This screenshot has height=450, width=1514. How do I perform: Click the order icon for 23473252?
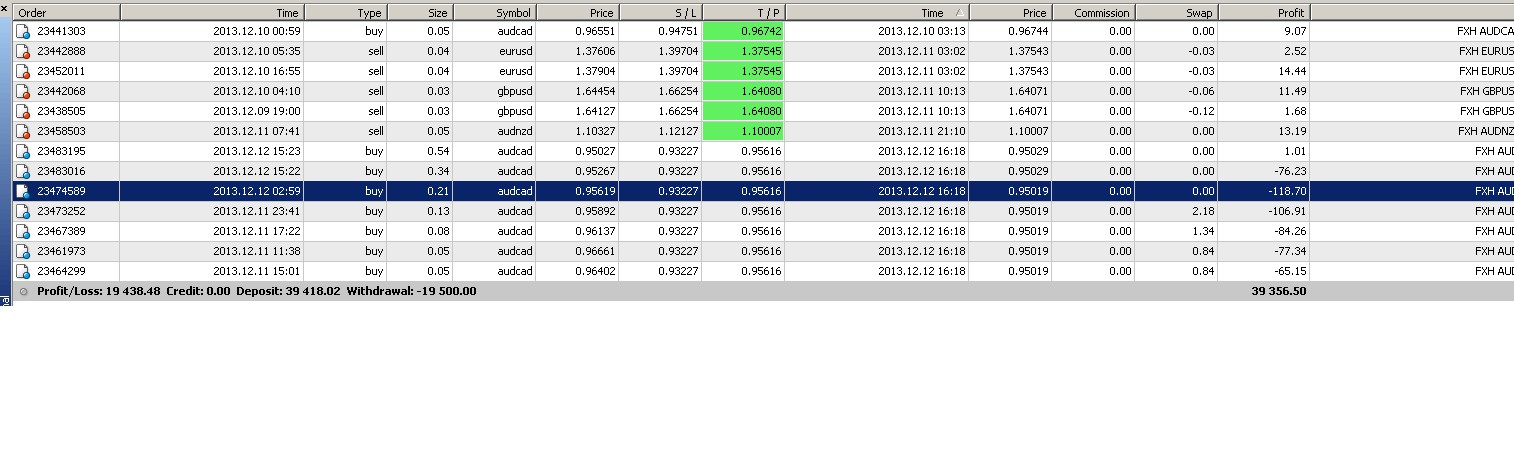(22, 211)
